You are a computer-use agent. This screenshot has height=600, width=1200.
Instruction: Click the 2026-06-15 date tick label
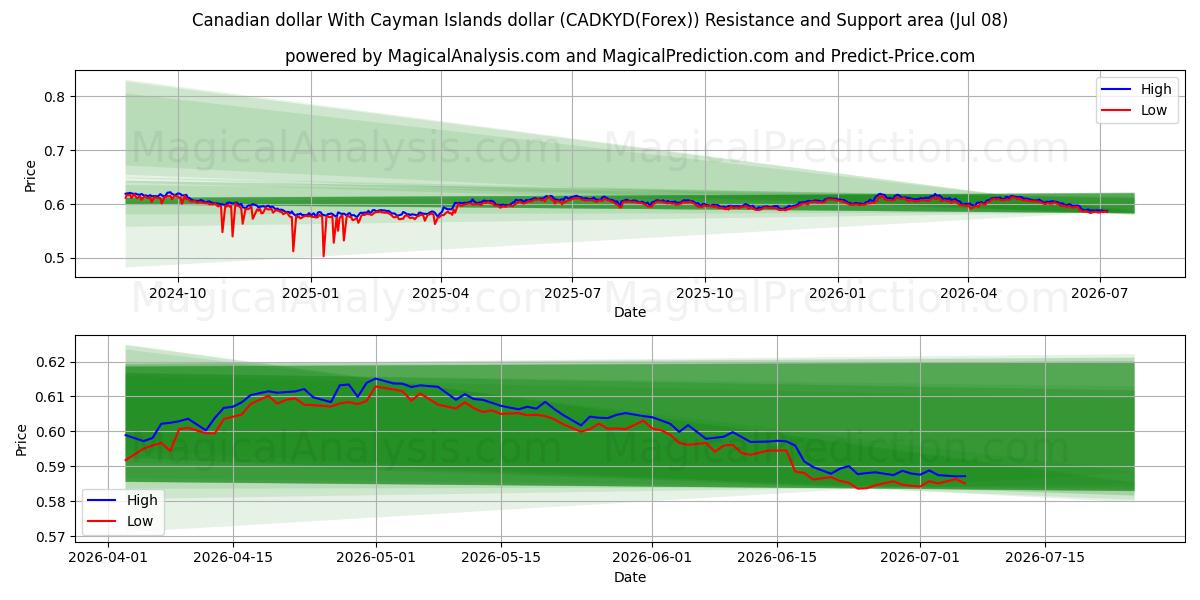tap(778, 558)
